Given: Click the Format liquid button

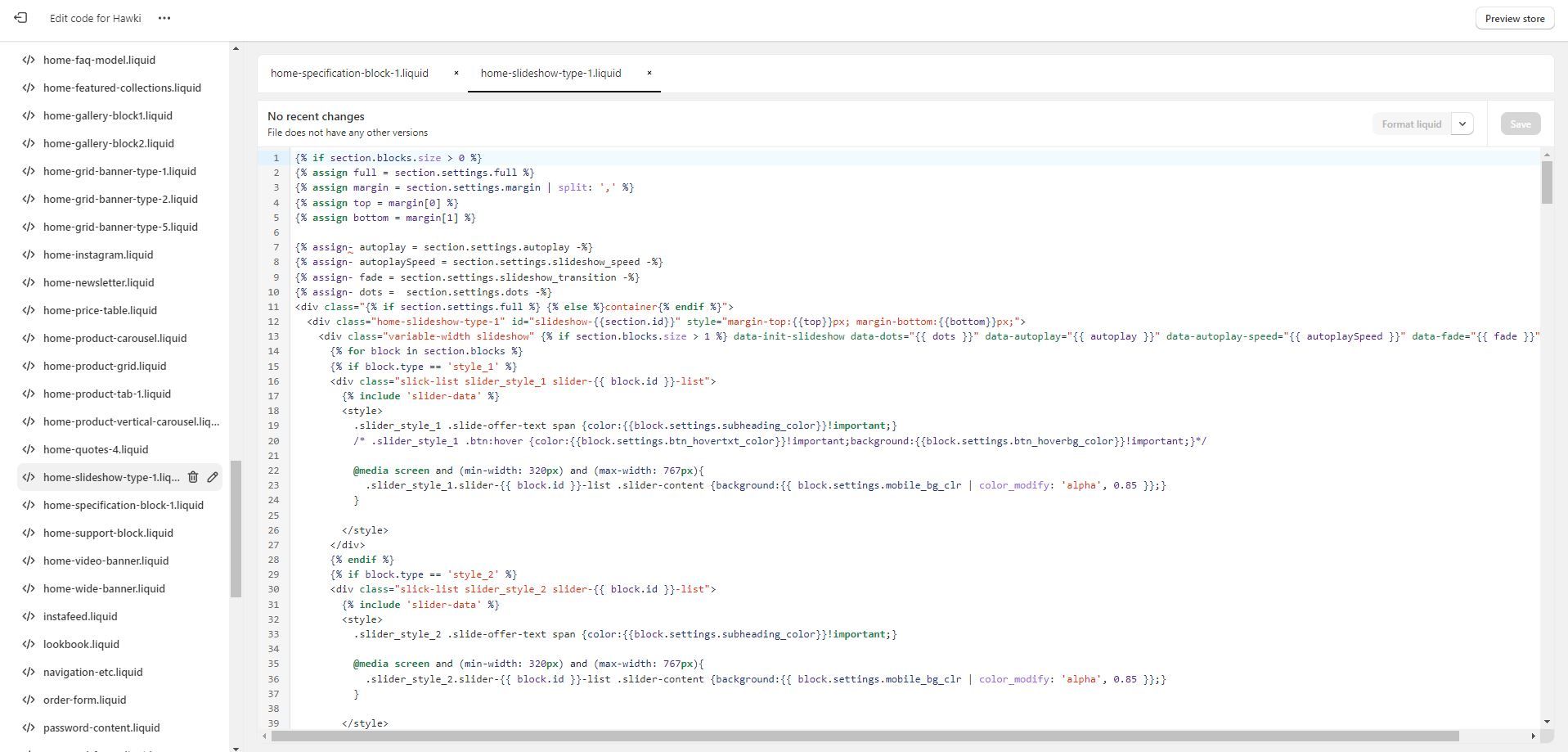Looking at the screenshot, I should [x=1411, y=124].
